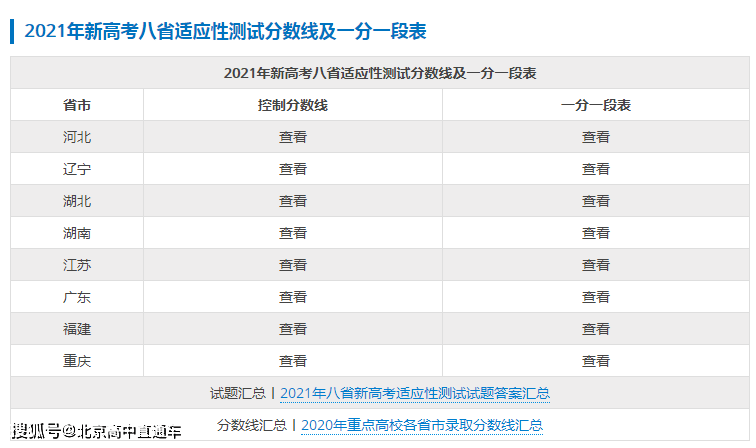View 江苏 控制分数线 查看 link
Screen dimensions: 756x448
click(x=292, y=265)
